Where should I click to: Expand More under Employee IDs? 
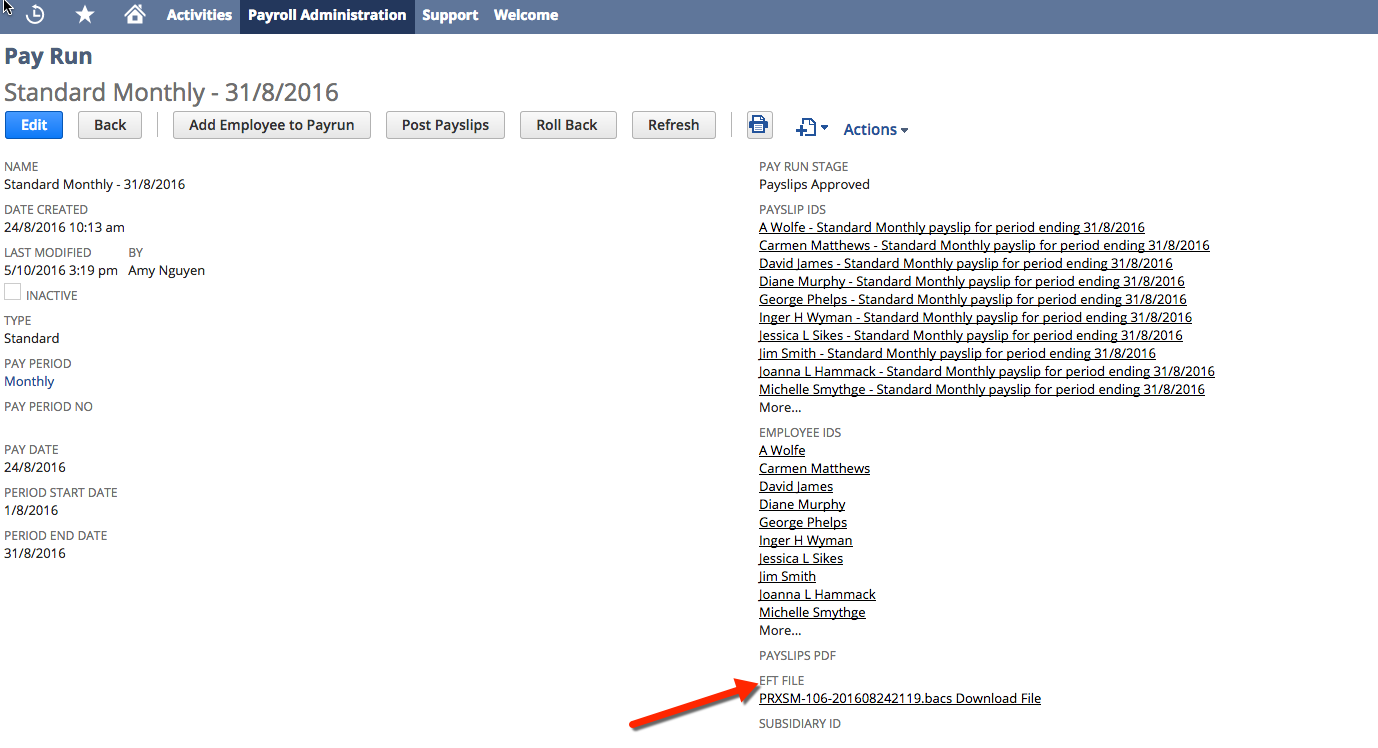pyautogui.click(x=779, y=630)
